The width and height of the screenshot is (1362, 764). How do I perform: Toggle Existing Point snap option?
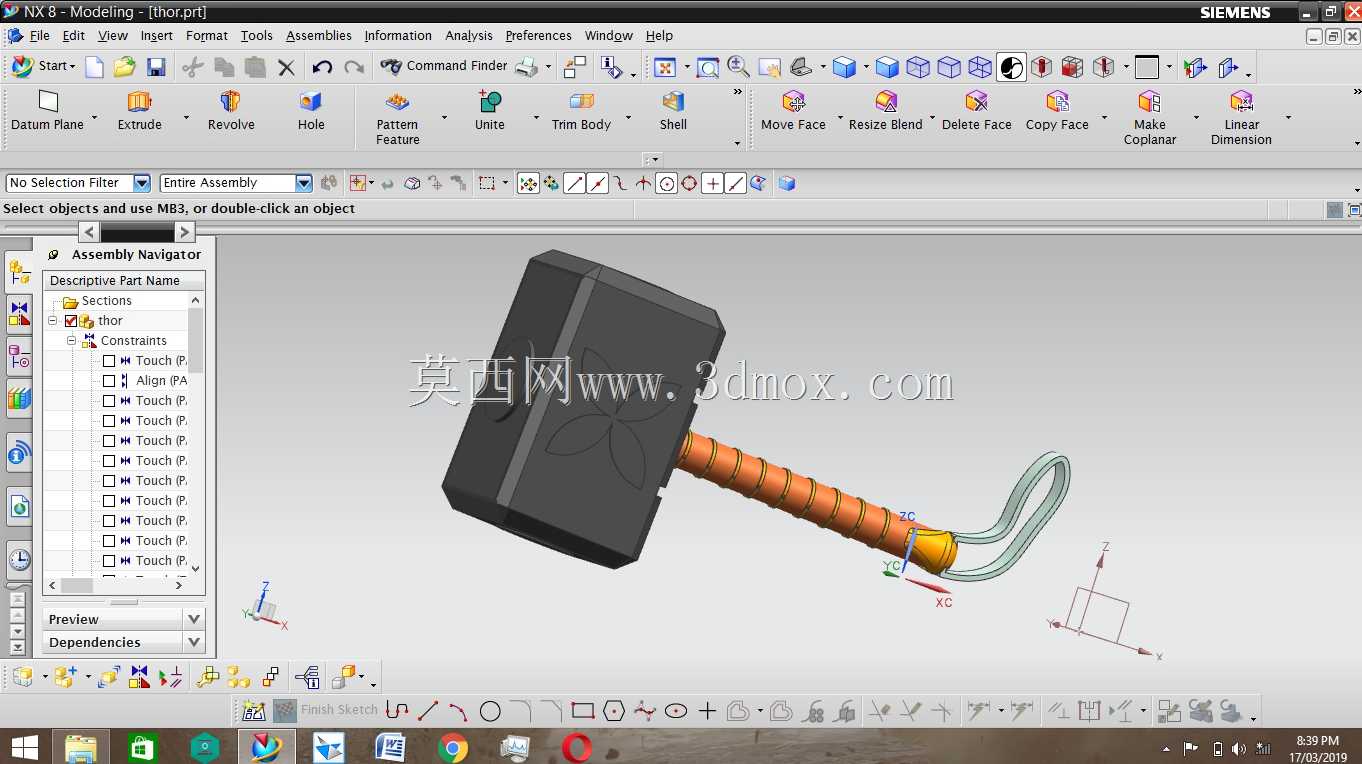tap(712, 183)
